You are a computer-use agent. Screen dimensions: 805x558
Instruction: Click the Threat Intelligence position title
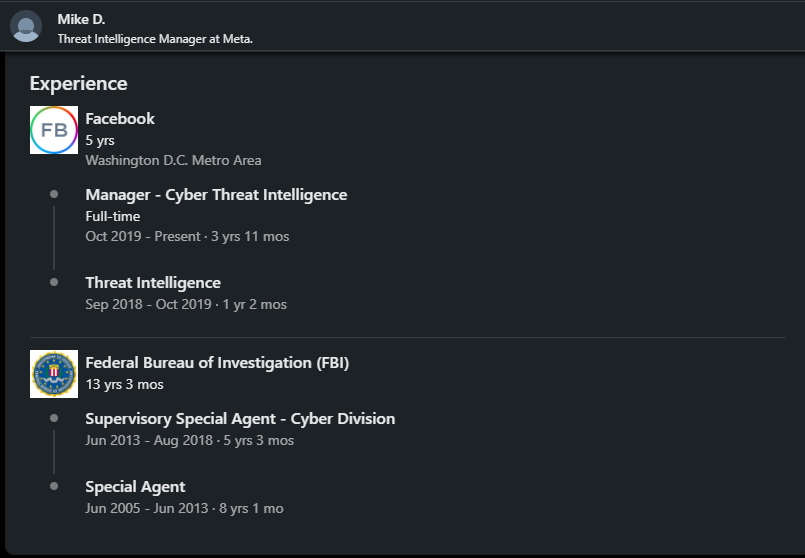(x=153, y=283)
